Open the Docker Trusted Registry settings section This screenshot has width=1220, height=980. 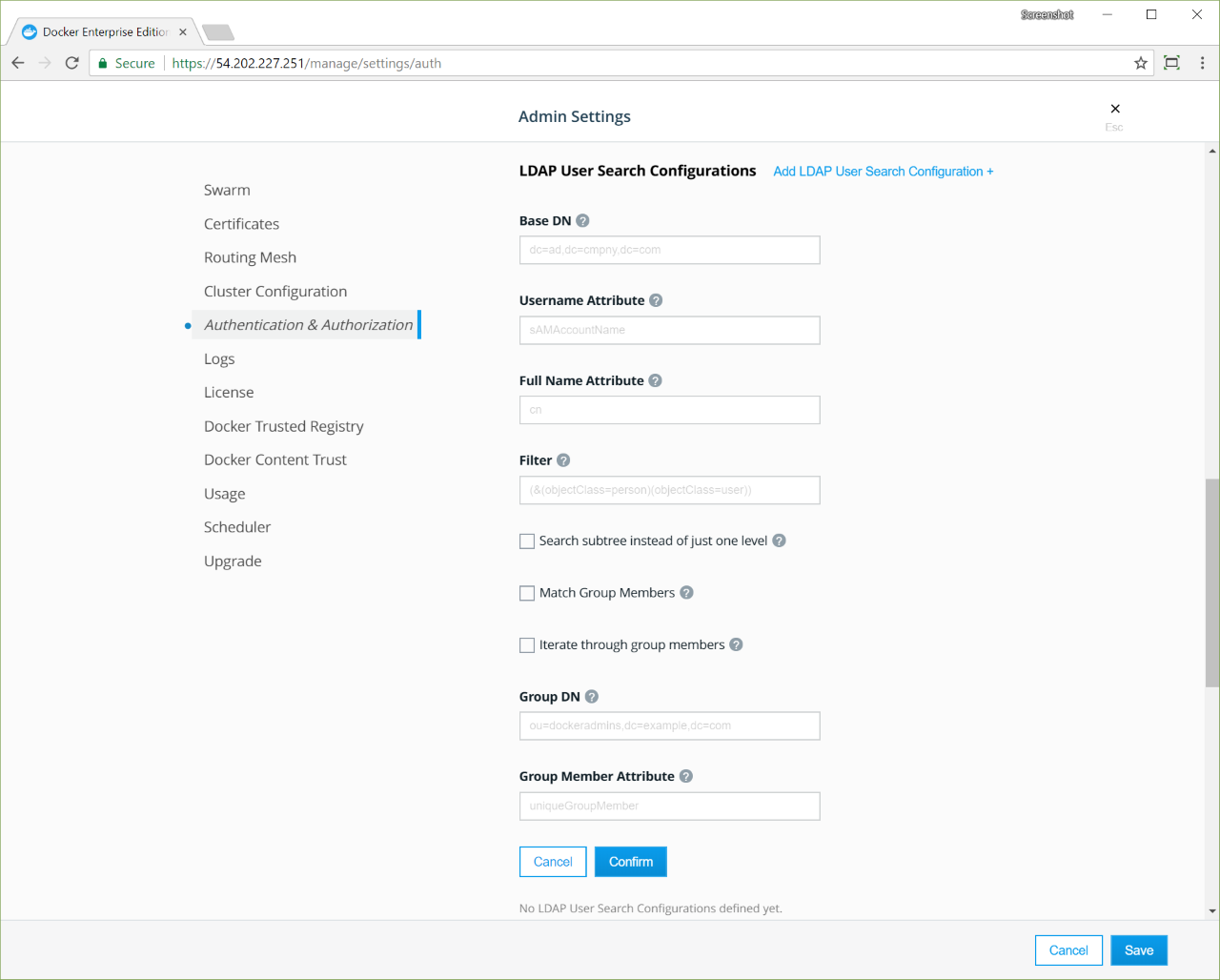pyautogui.click(x=283, y=426)
